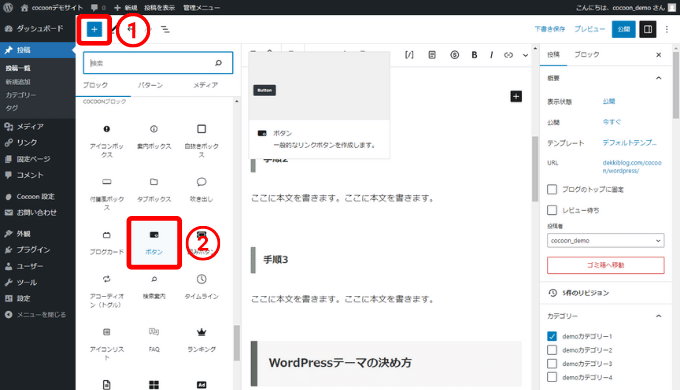Check demoカテゴリー2 checkbox

pos(552,350)
